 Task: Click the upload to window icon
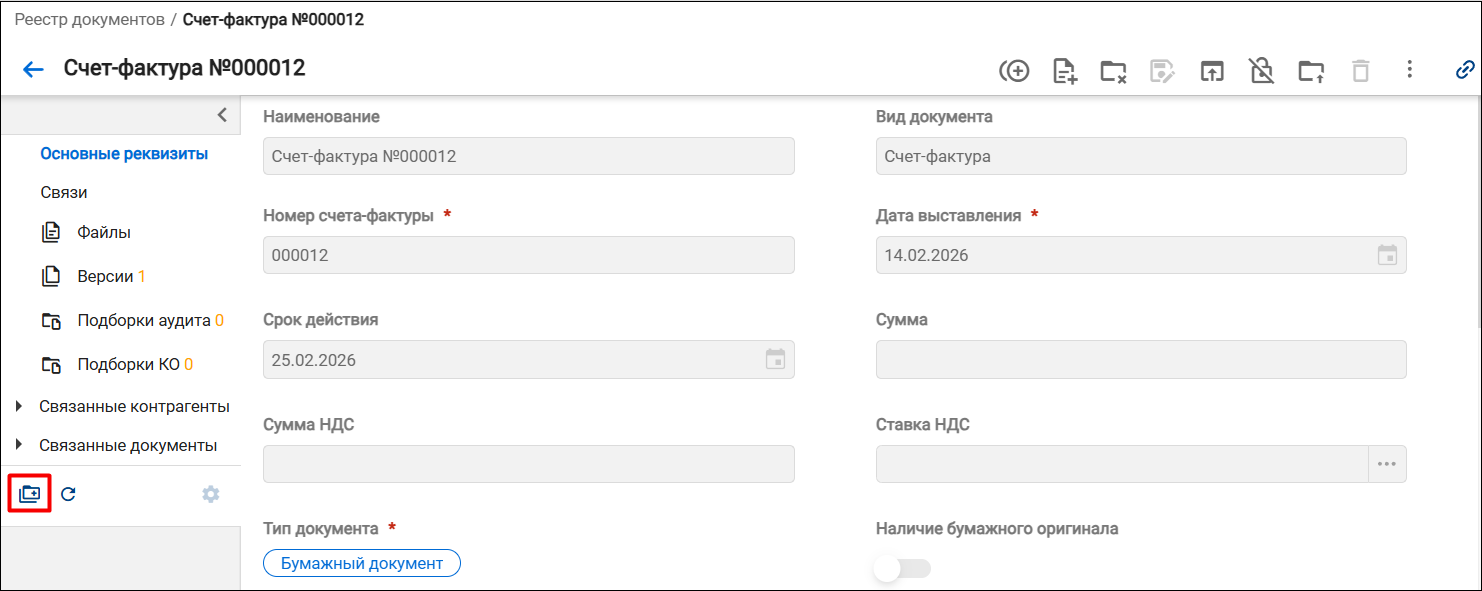[x=1212, y=70]
